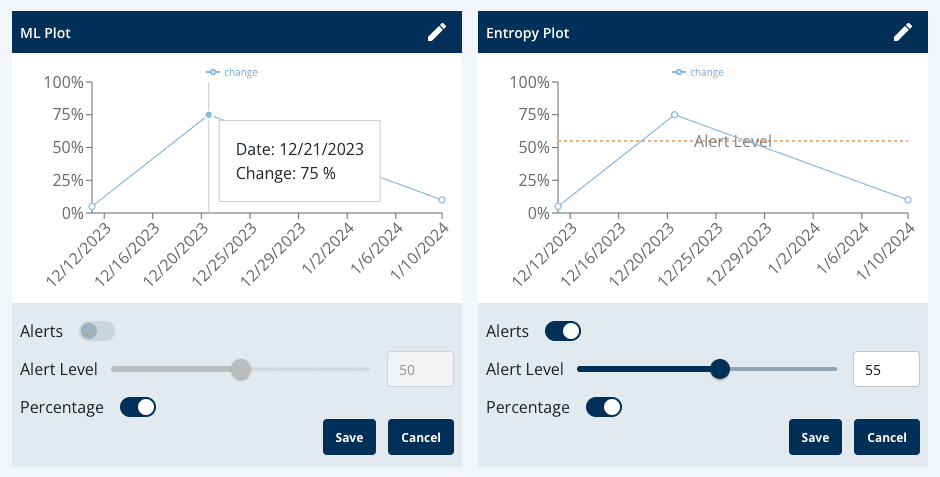Toggle the 'change' legend in Entropy Plot
Image resolution: width=940 pixels, height=477 pixels.
point(698,73)
